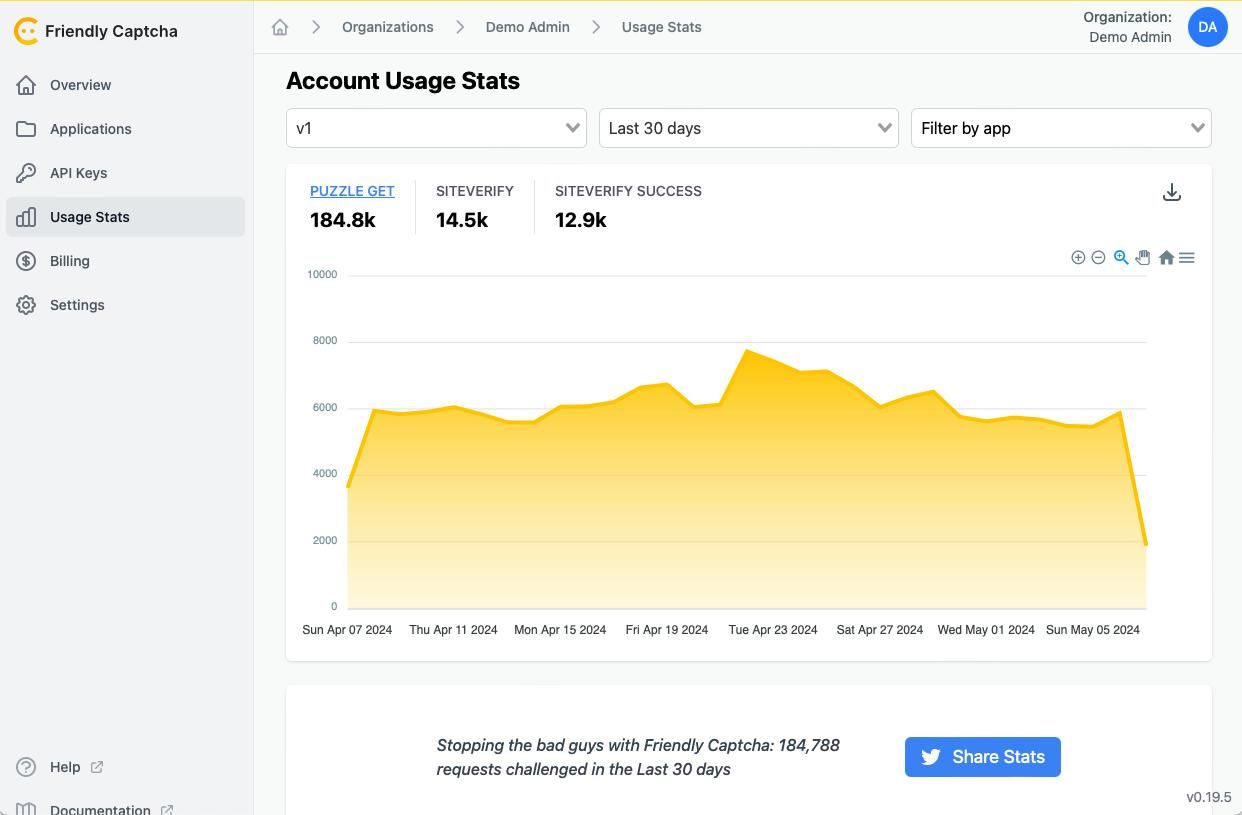Viewport: 1242px width, 815px height.
Task: Click the Usage Stats breadcrumb link
Action: [662, 27]
